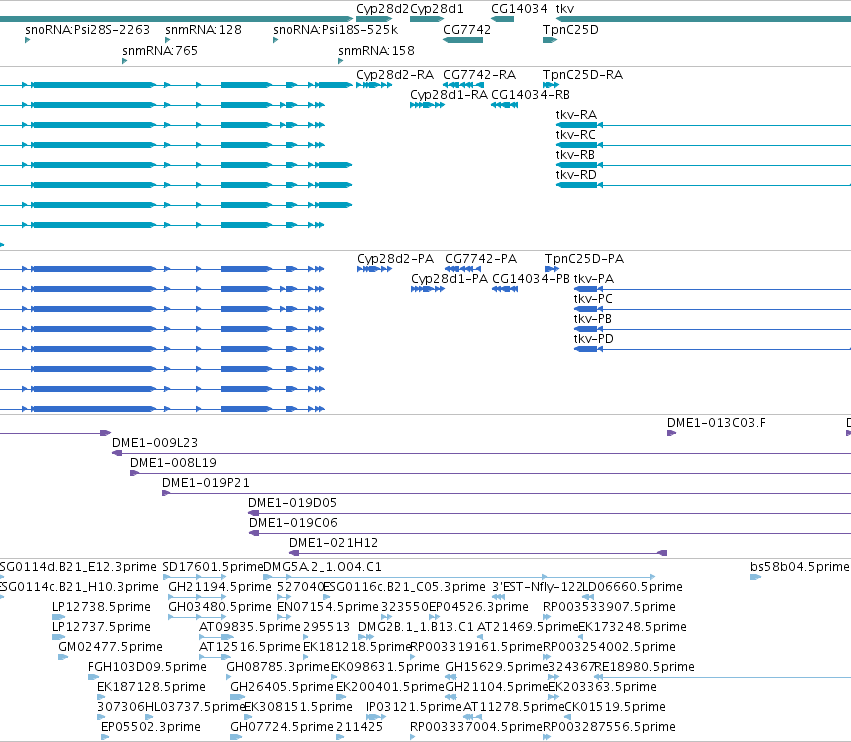Image resolution: width=851 pixels, height=742 pixels.
Task: Click the snmRNA:158 arrow marker
Action: click(340, 61)
